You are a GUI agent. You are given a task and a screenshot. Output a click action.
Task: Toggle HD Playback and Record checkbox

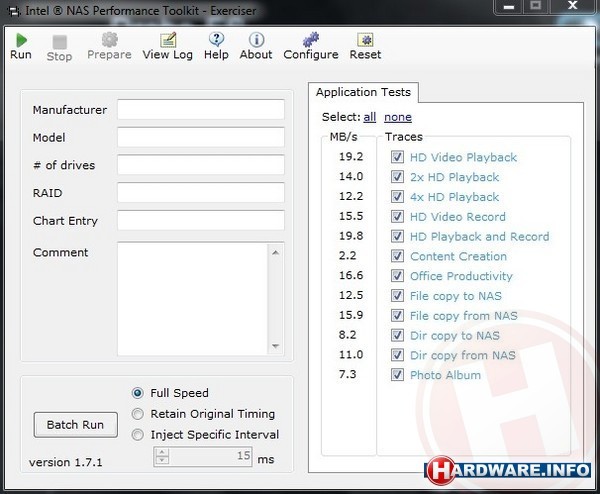[397, 236]
